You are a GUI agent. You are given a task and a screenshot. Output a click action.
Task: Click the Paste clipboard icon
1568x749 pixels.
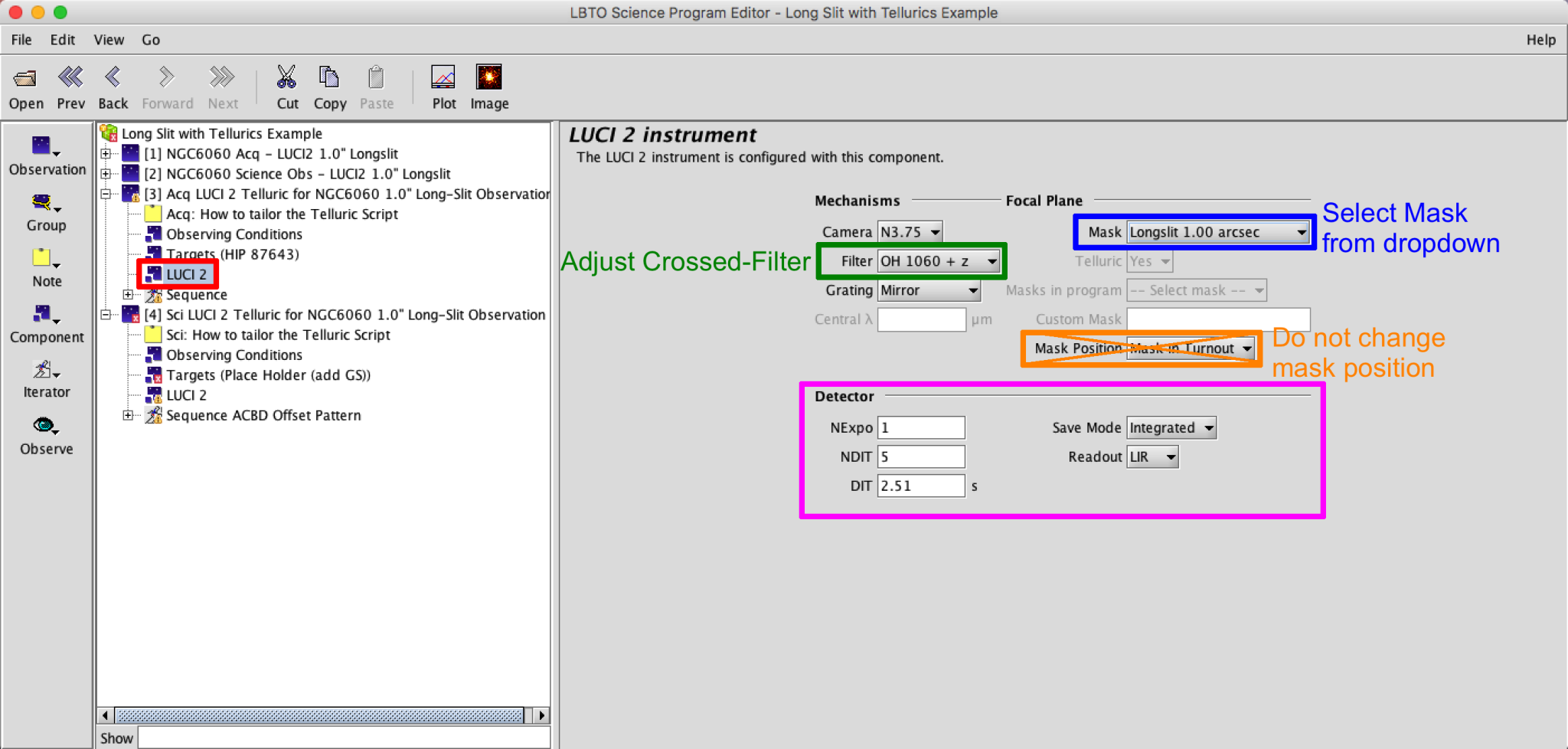tap(376, 77)
